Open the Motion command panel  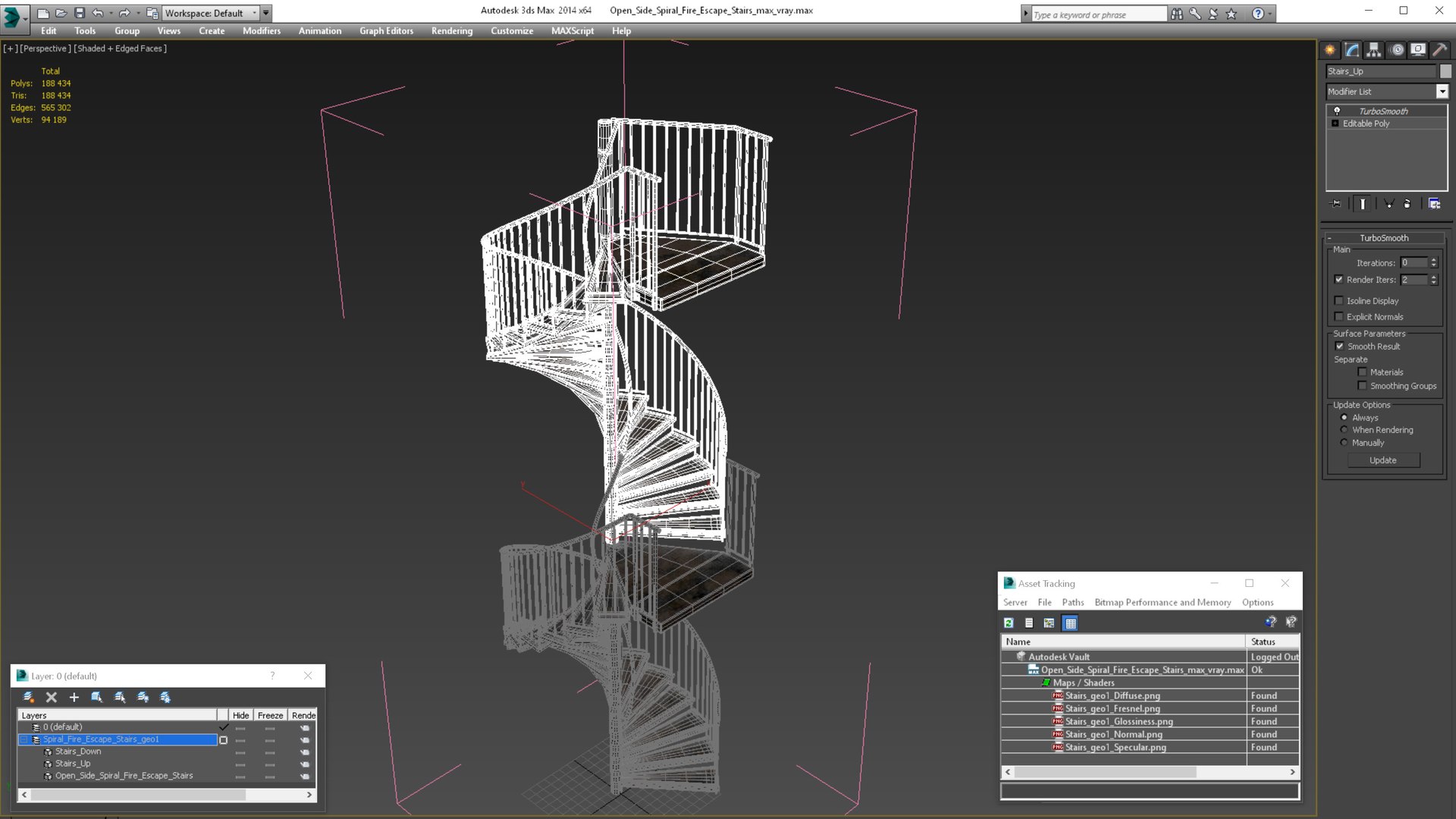1397,50
